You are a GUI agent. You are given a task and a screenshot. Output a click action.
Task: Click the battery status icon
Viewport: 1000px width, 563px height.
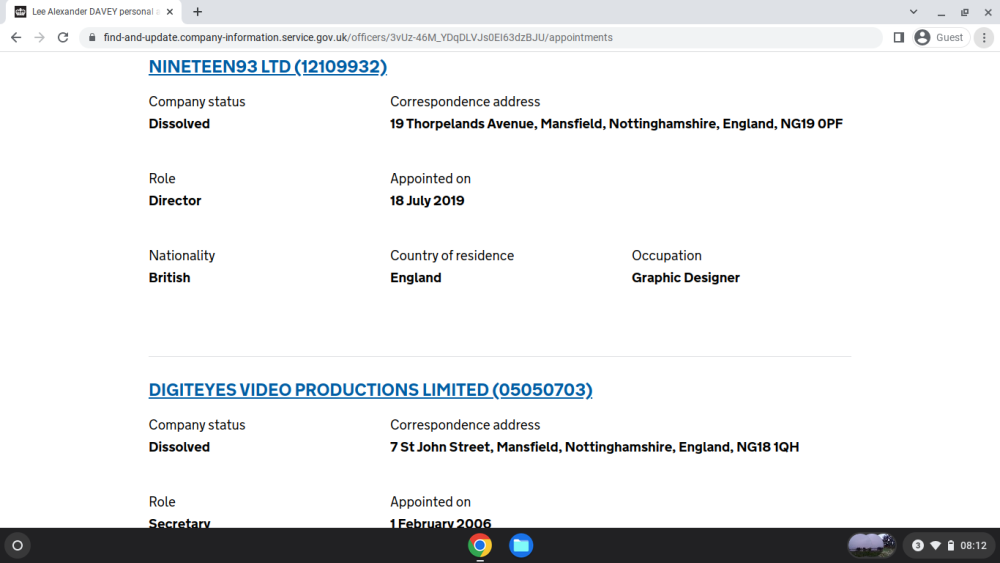tap(951, 545)
